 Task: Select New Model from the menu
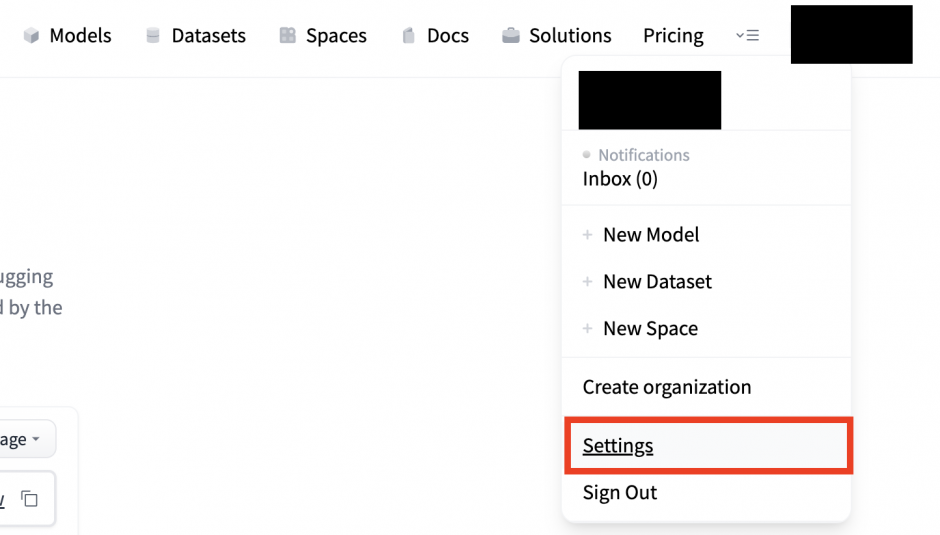(x=651, y=235)
